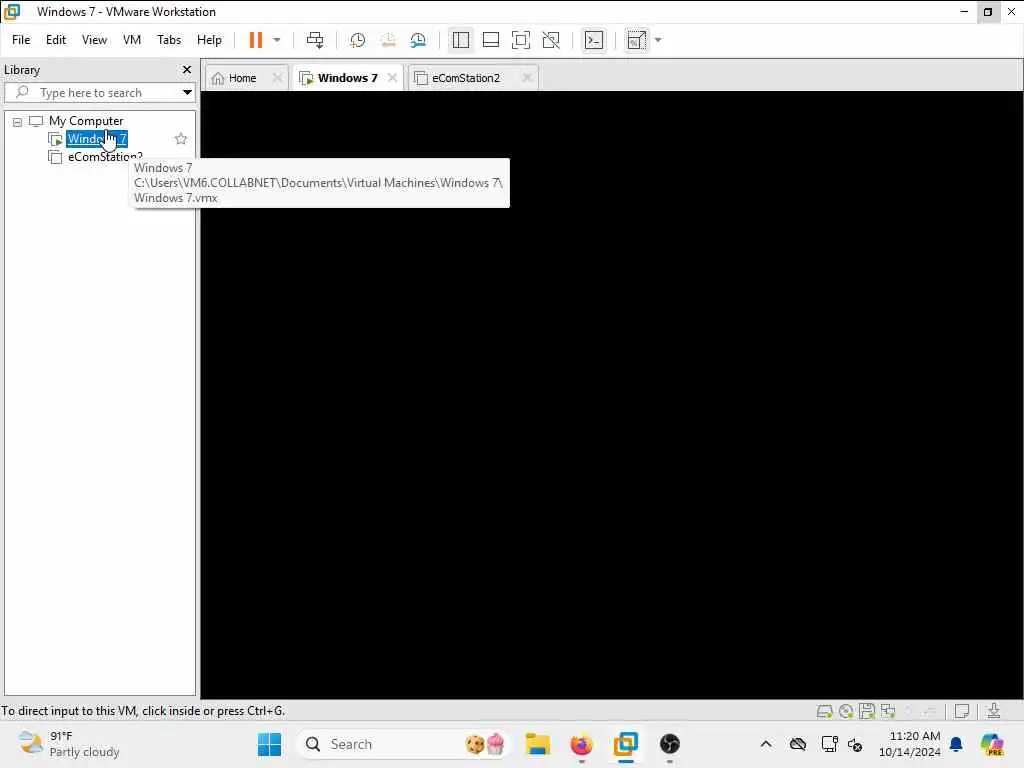Take a snapshot of this VM

tap(357, 40)
